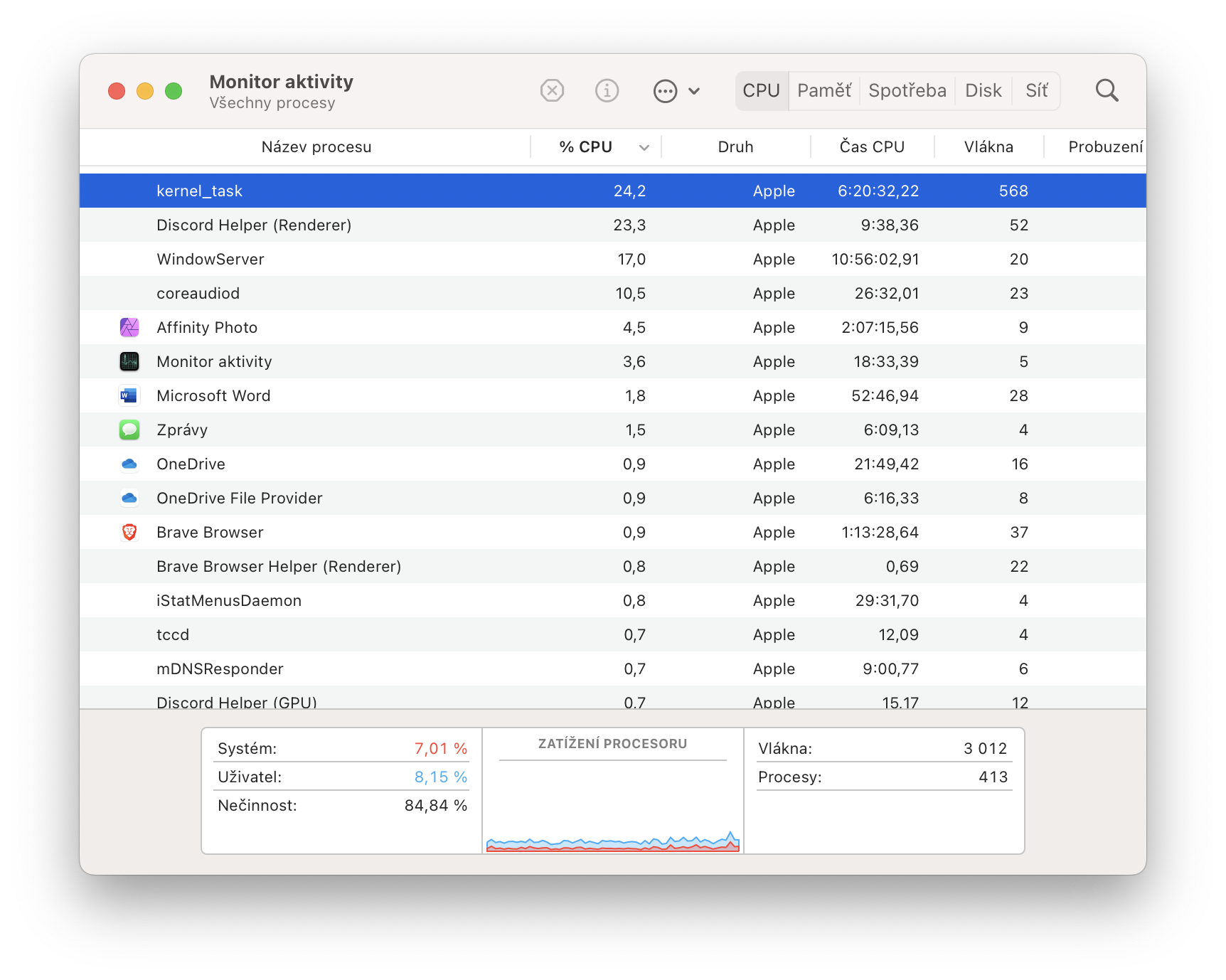
Task: Click the Brave Browser lion icon
Action: pos(129,533)
